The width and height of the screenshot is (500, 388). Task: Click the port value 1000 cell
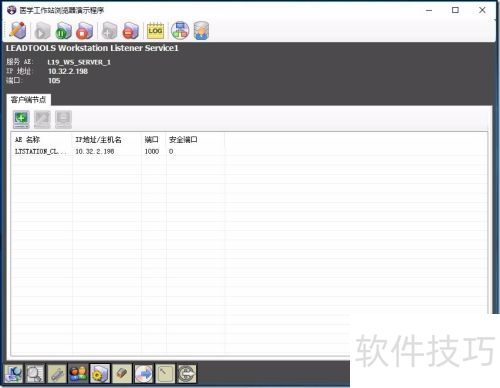pos(152,151)
